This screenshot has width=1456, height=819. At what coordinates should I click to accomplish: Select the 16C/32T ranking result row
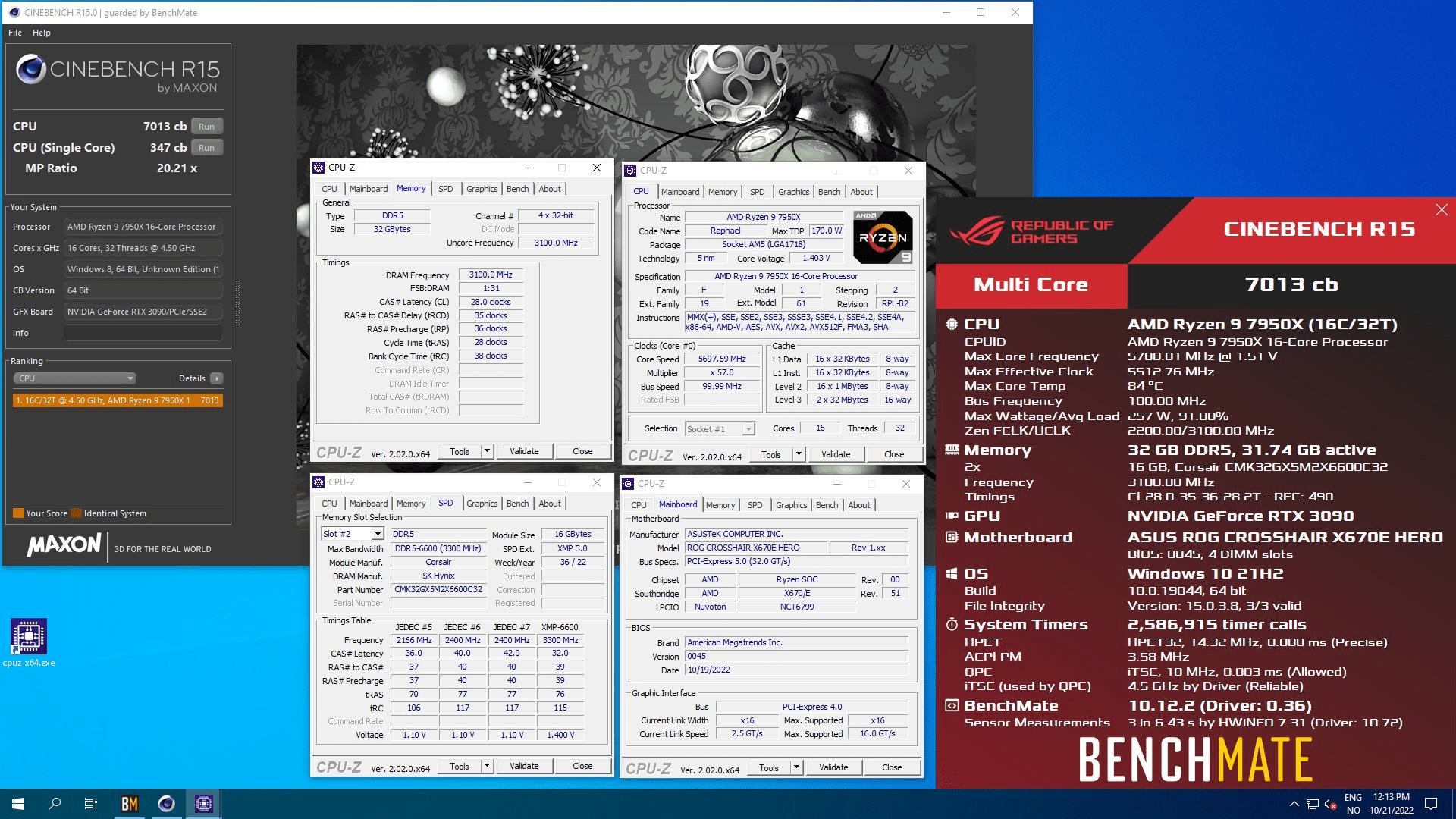118,400
